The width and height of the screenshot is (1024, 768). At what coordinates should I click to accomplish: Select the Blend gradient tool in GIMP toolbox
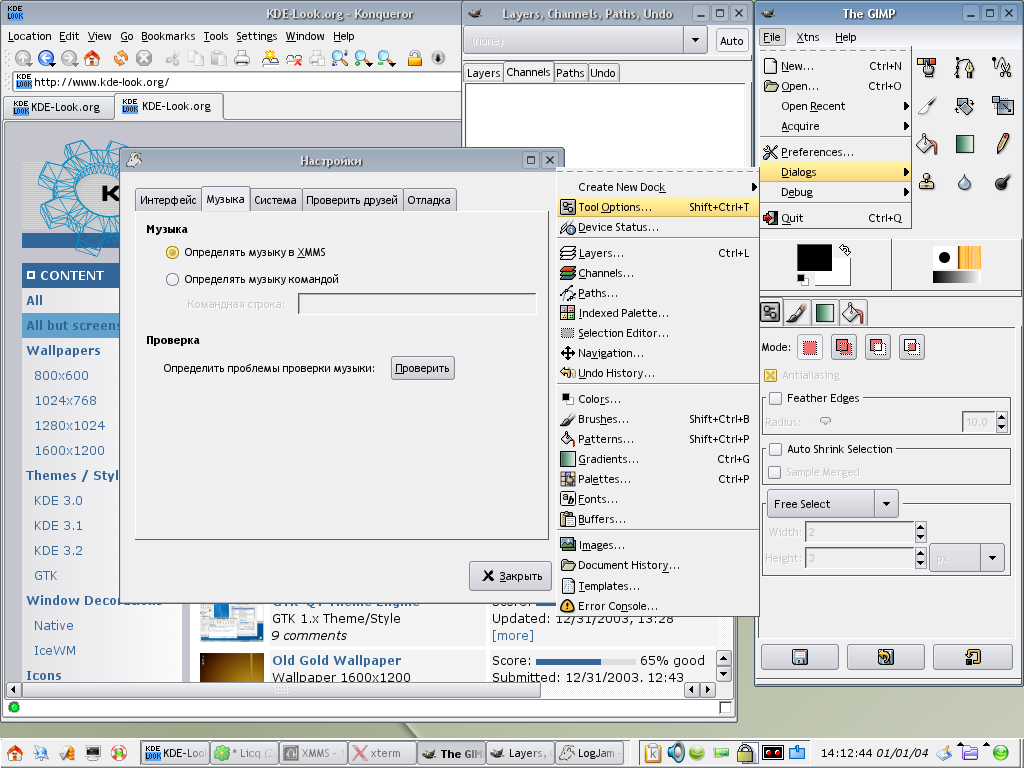(x=965, y=144)
